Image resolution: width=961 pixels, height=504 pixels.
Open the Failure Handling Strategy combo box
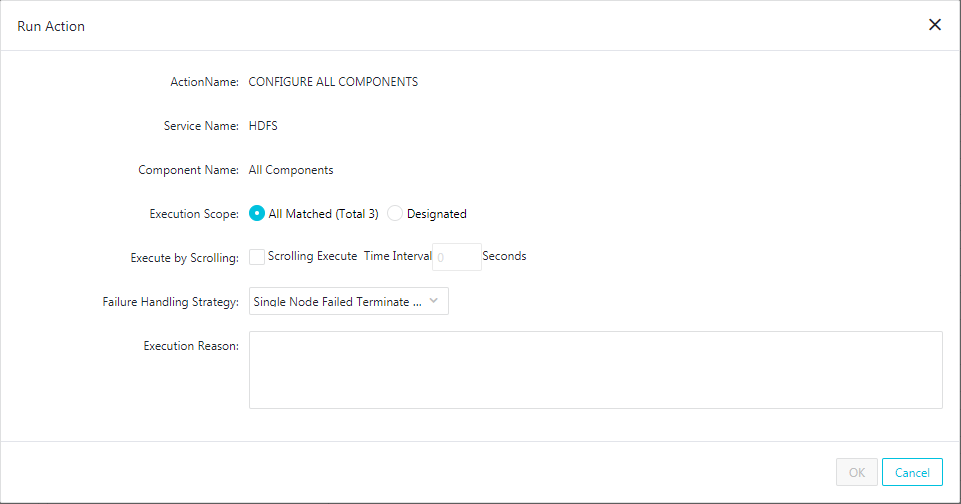pyautogui.click(x=349, y=301)
